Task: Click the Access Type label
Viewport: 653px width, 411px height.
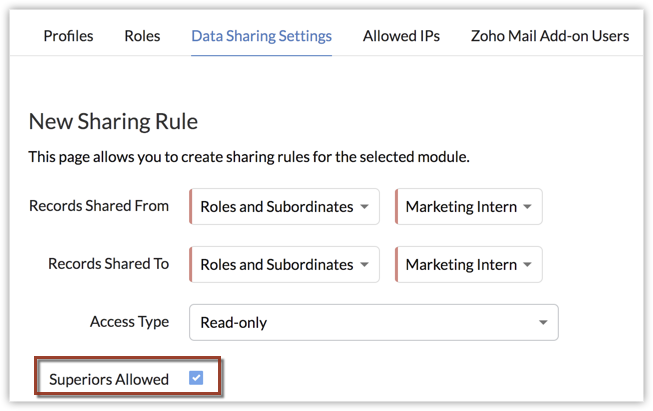Action: tap(129, 322)
